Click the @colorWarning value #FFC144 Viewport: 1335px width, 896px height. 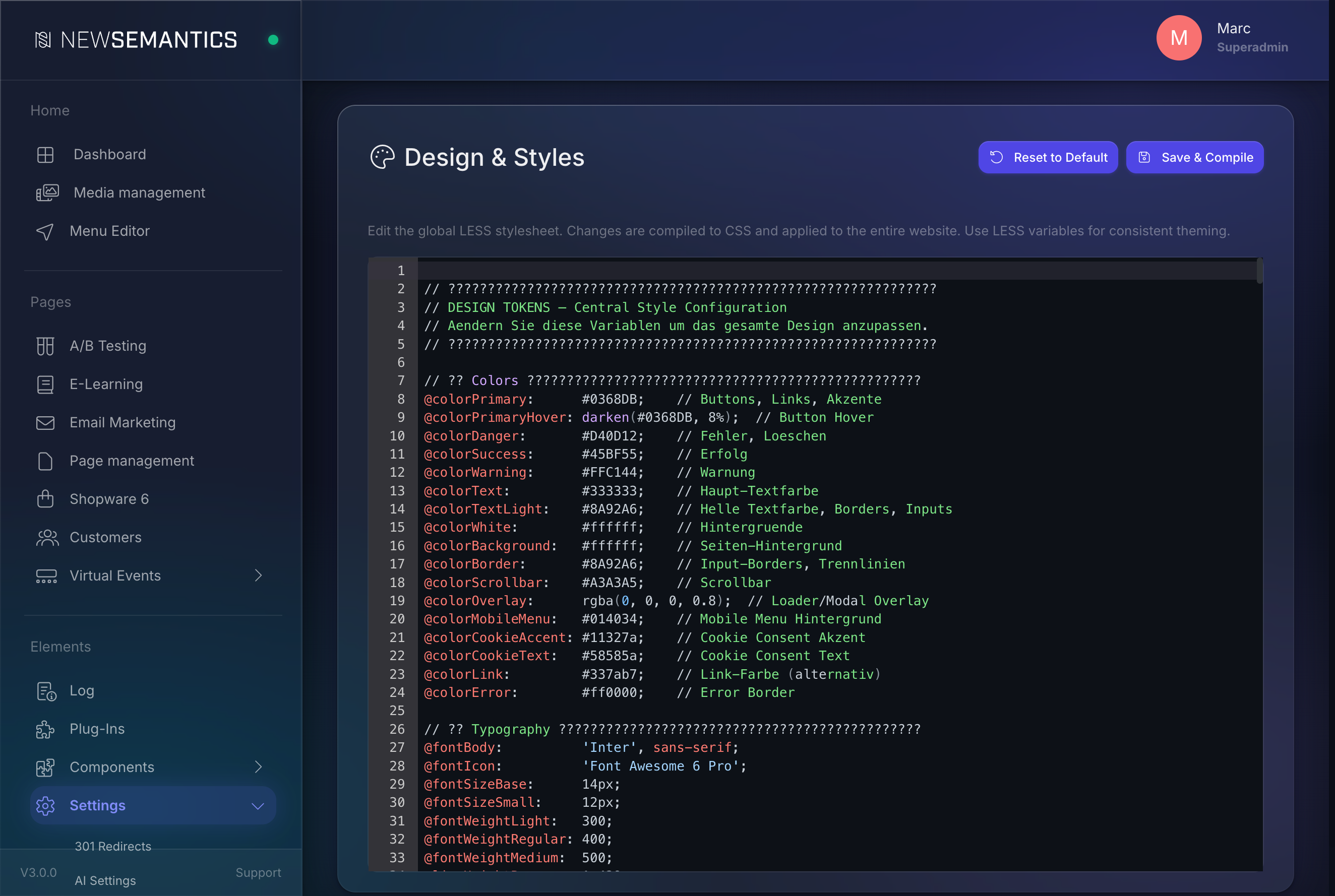(609, 473)
